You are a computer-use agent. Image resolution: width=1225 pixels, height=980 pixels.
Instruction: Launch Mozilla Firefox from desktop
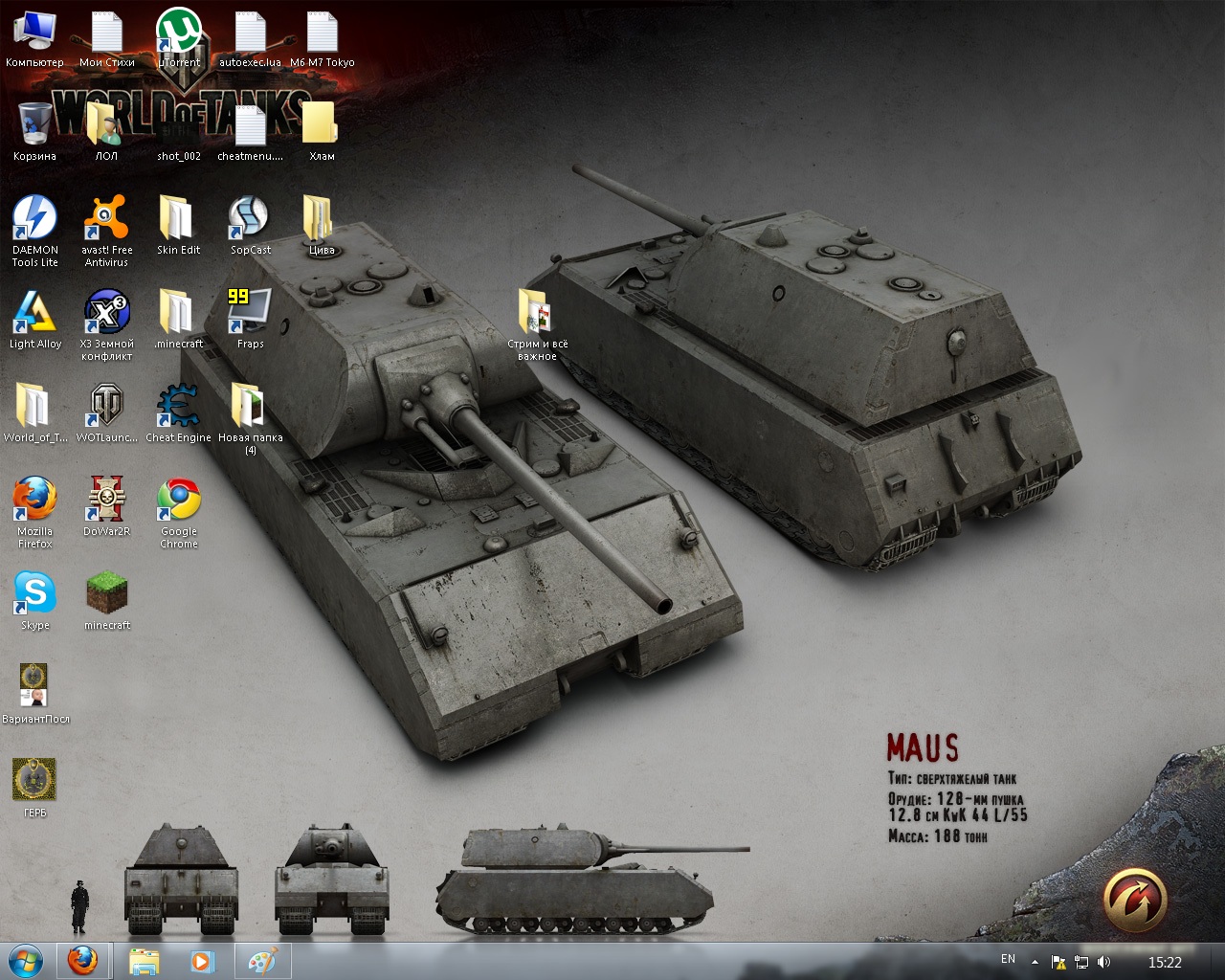pyautogui.click(x=34, y=513)
